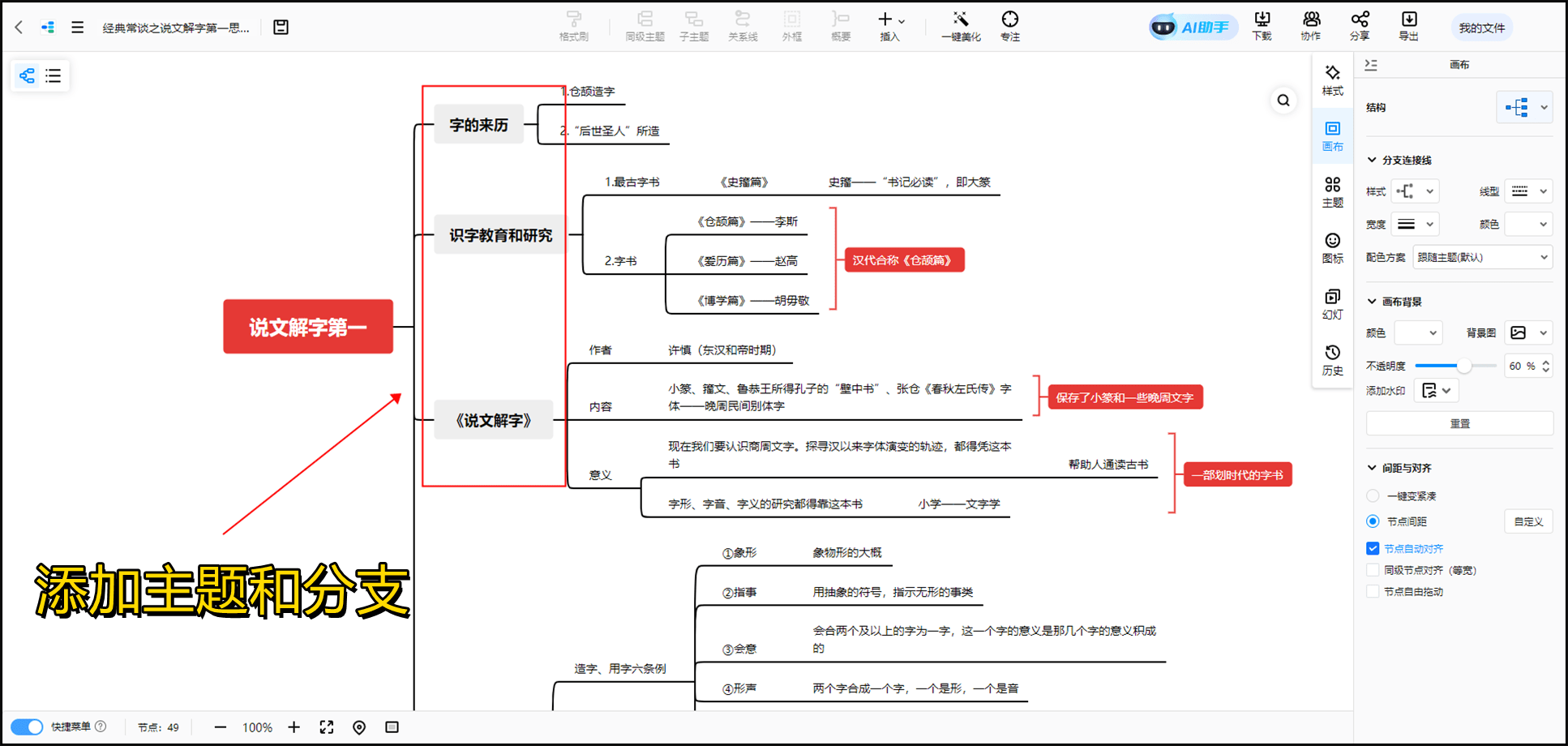Image resolution: width=1568 pixels, height=746 pixels.
Task: Open the 结构 layout dropdown
Action: (x=1524, y=107)
